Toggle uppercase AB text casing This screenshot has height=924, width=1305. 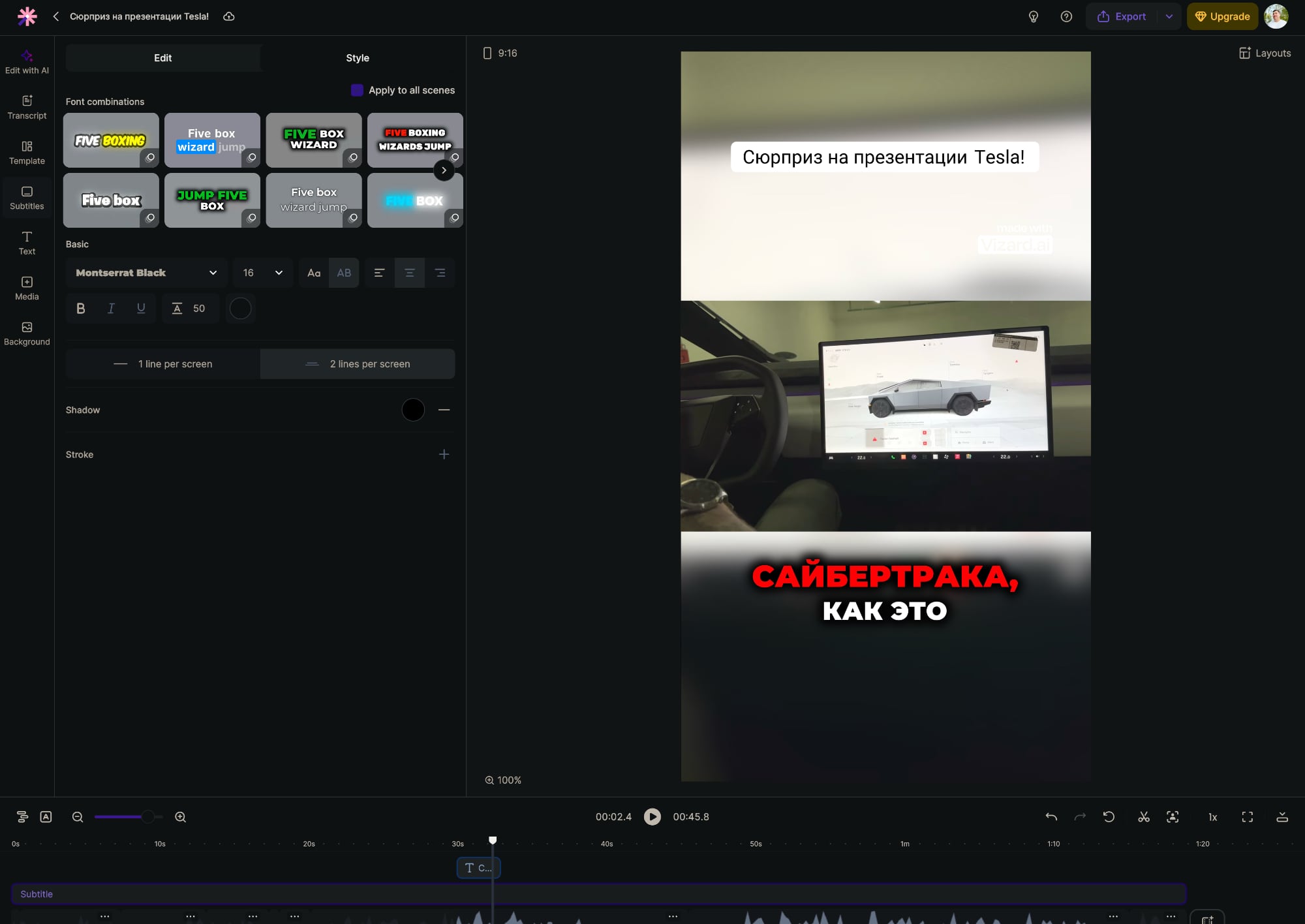pyautogui.click(x=344, y=273)
